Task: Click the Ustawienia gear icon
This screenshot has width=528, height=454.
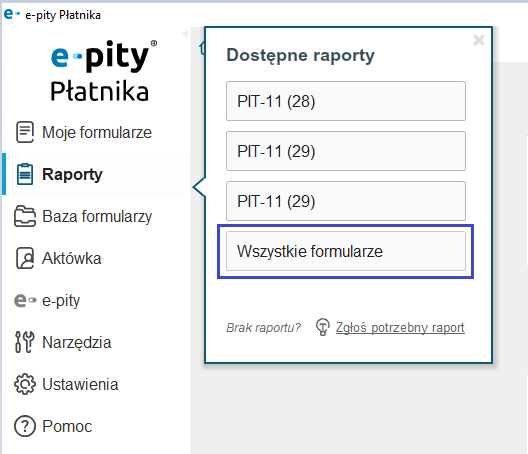Action: coord(25,384)
